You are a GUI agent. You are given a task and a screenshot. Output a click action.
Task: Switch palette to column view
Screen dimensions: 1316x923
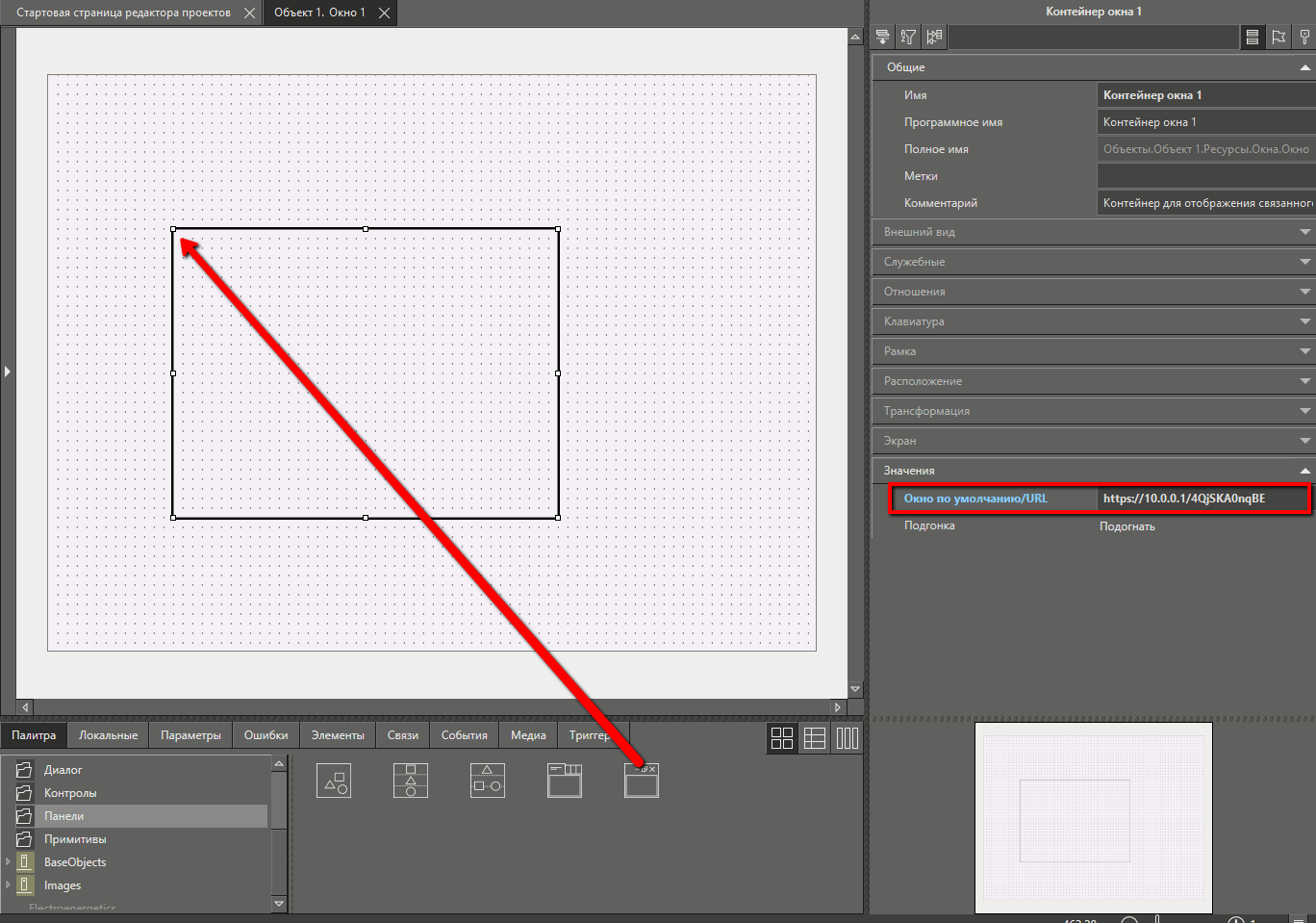[847, 738]
